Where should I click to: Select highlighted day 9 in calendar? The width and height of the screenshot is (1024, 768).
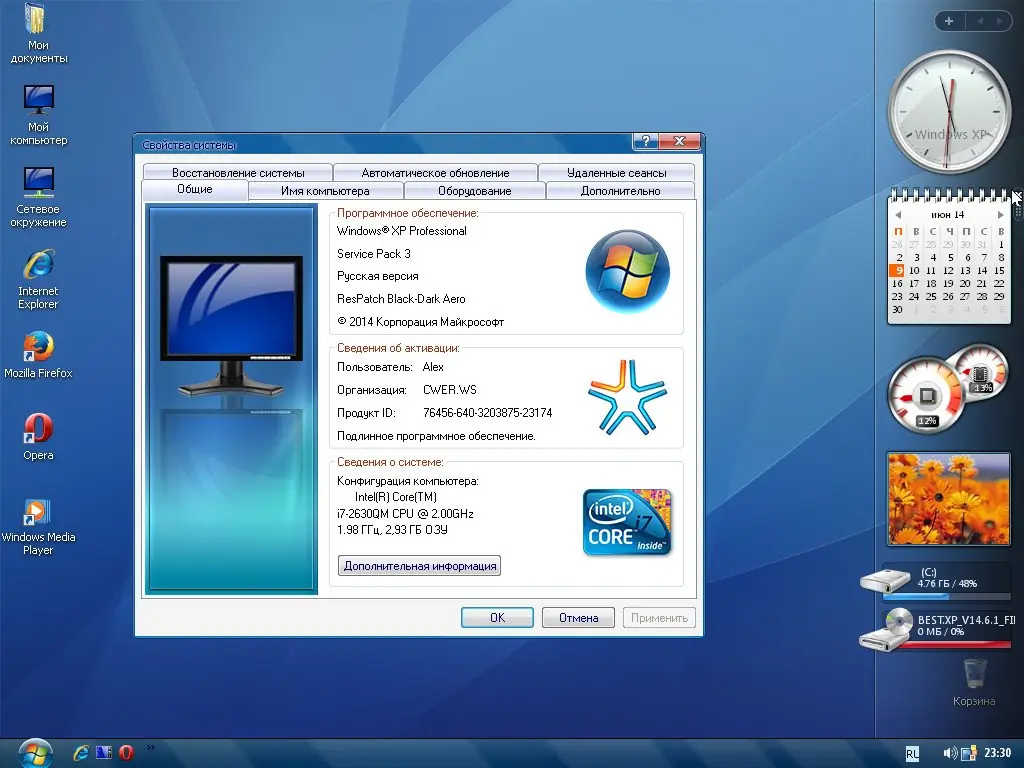click(898, 270)
